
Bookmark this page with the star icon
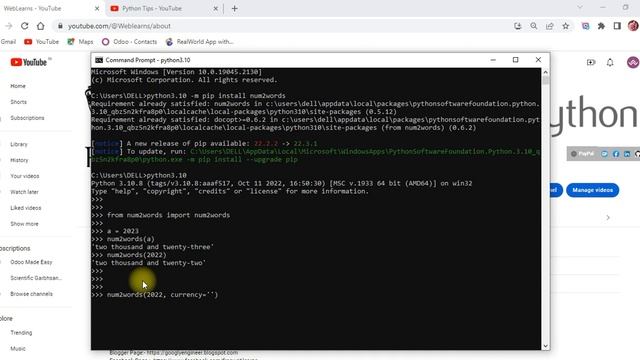click(x=566, y=26)
